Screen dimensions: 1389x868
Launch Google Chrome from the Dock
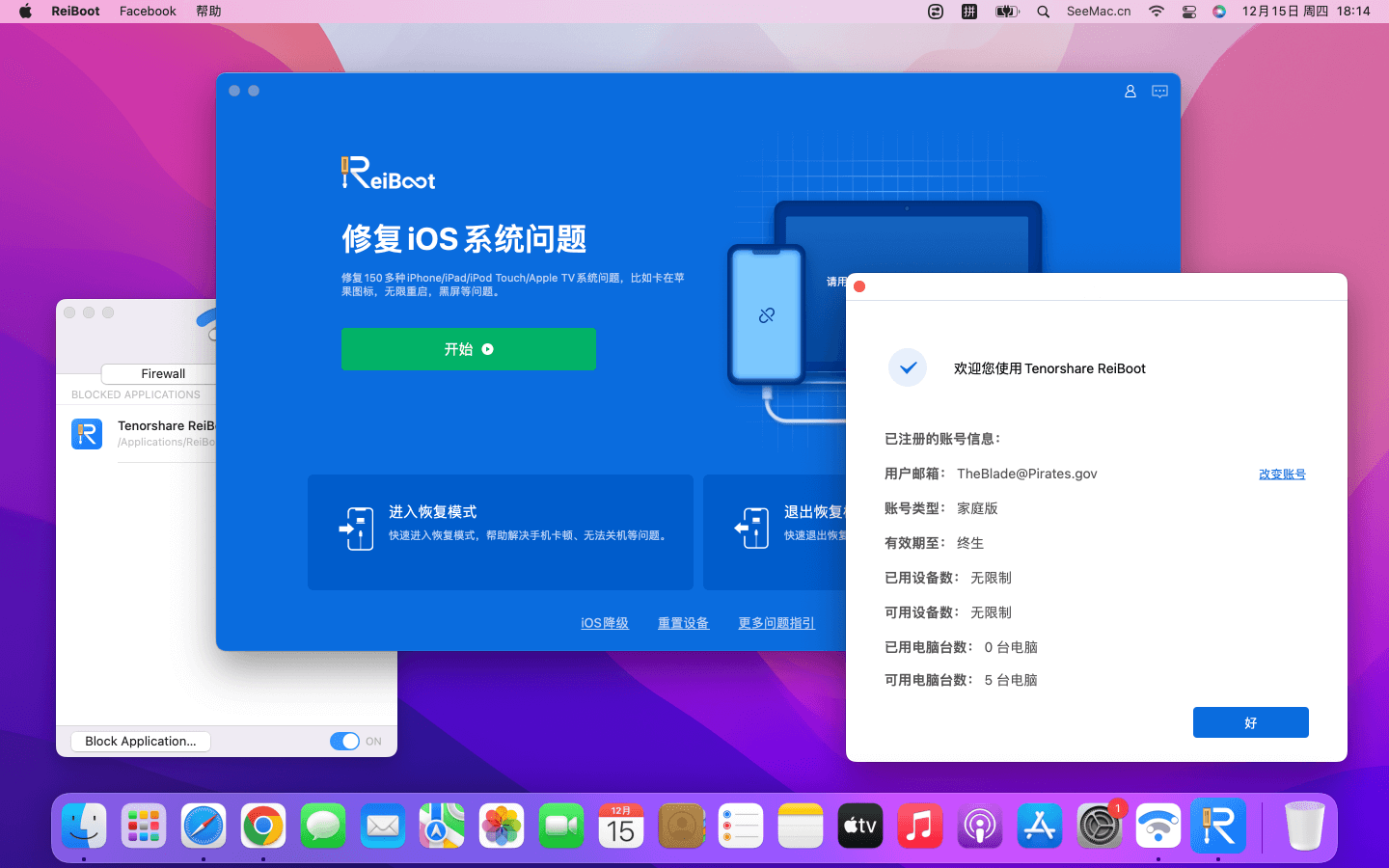click(x=263, y=827)
